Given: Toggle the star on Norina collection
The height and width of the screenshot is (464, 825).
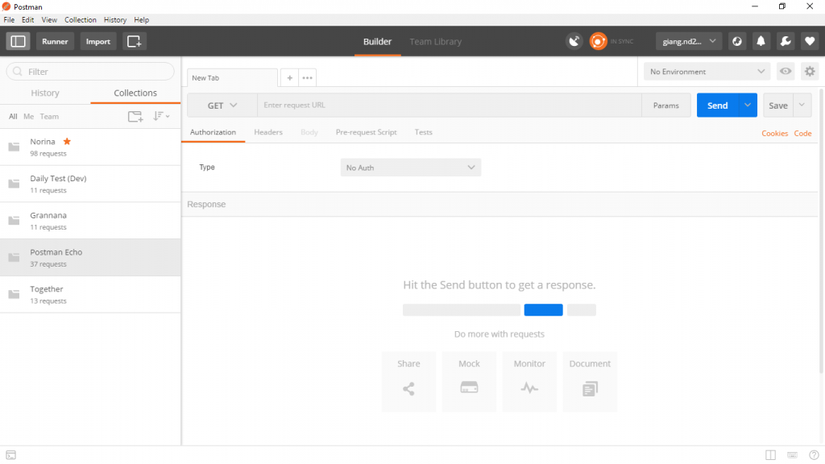Looking at the screenshot, I should pos(67,142).
